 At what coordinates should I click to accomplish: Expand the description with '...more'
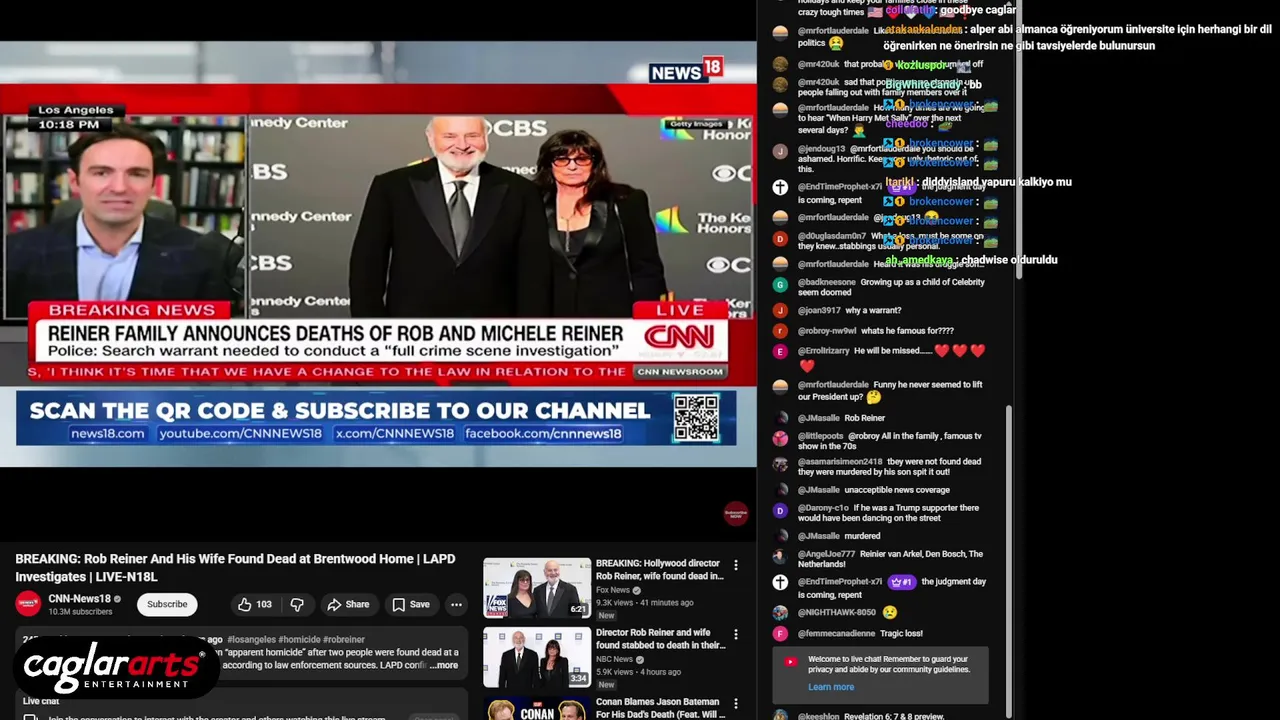point(444,665)
